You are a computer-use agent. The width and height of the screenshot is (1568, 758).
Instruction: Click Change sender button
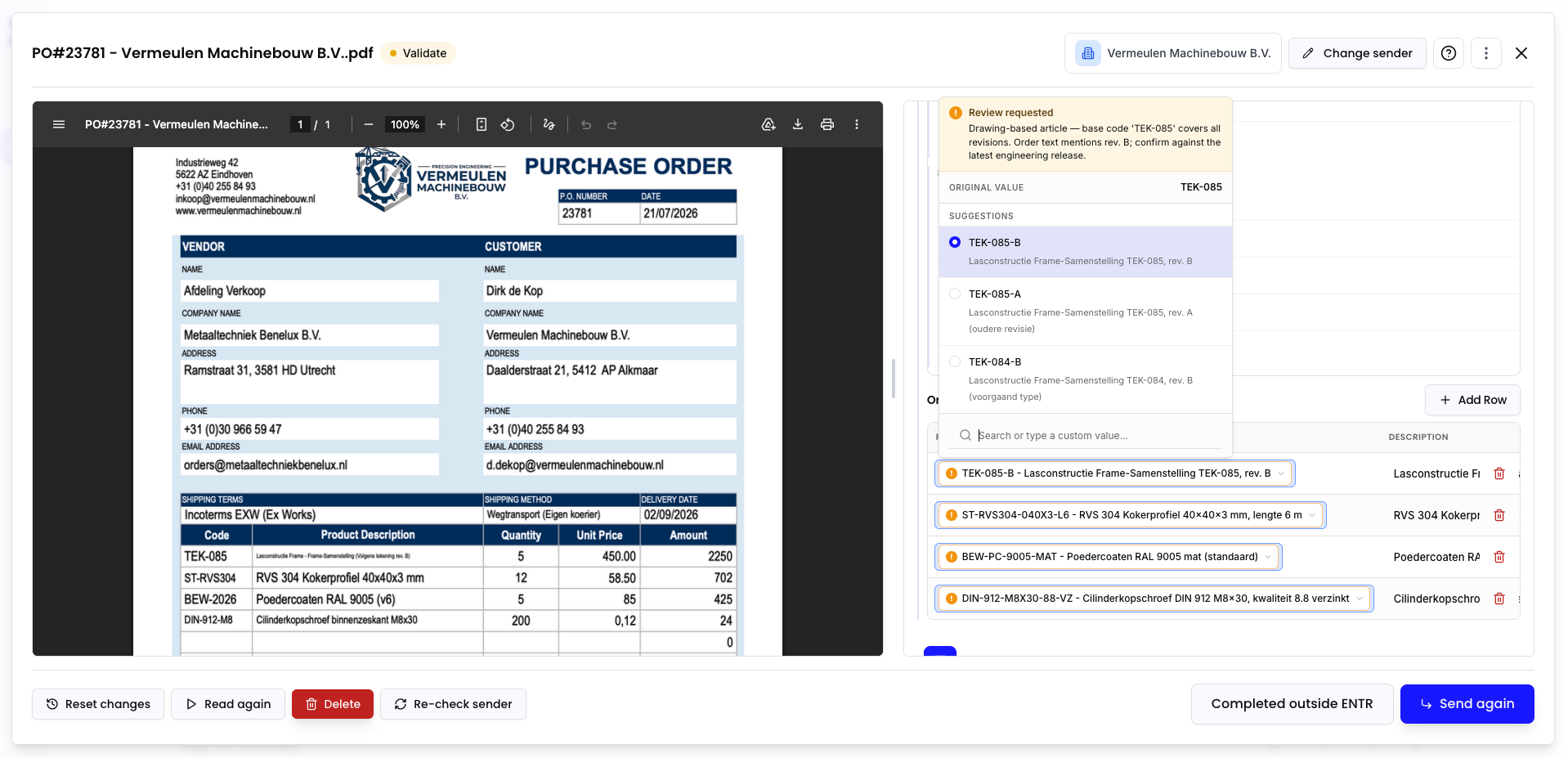1357,53
